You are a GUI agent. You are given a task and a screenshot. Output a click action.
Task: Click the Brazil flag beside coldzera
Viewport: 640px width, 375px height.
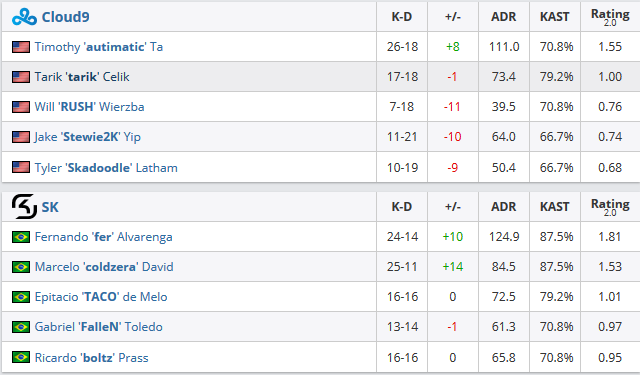point(21,267)
